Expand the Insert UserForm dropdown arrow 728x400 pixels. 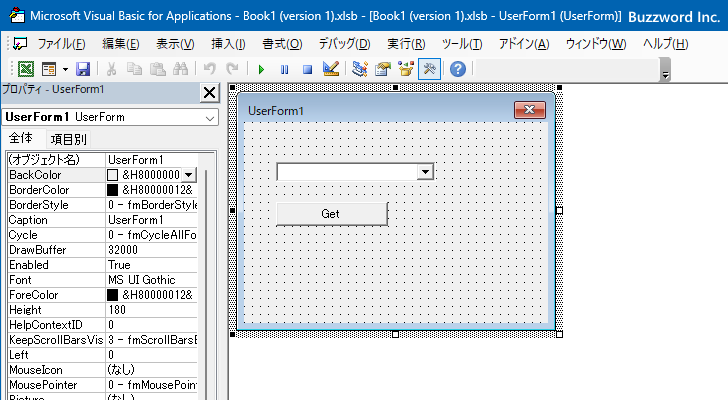[x=65, y=69]
